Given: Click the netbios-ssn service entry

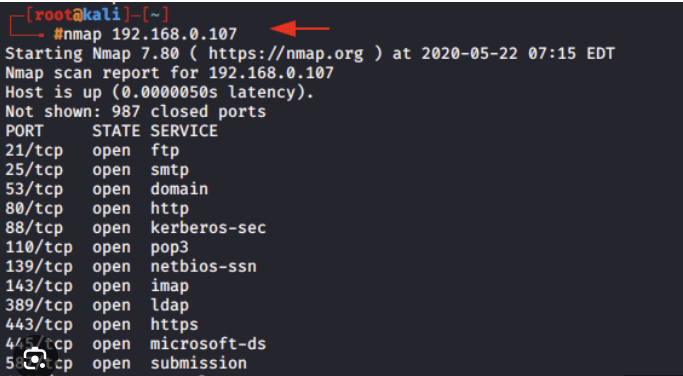Looking at the screenshot, I should pyautogui.click(x=203, y=267).
